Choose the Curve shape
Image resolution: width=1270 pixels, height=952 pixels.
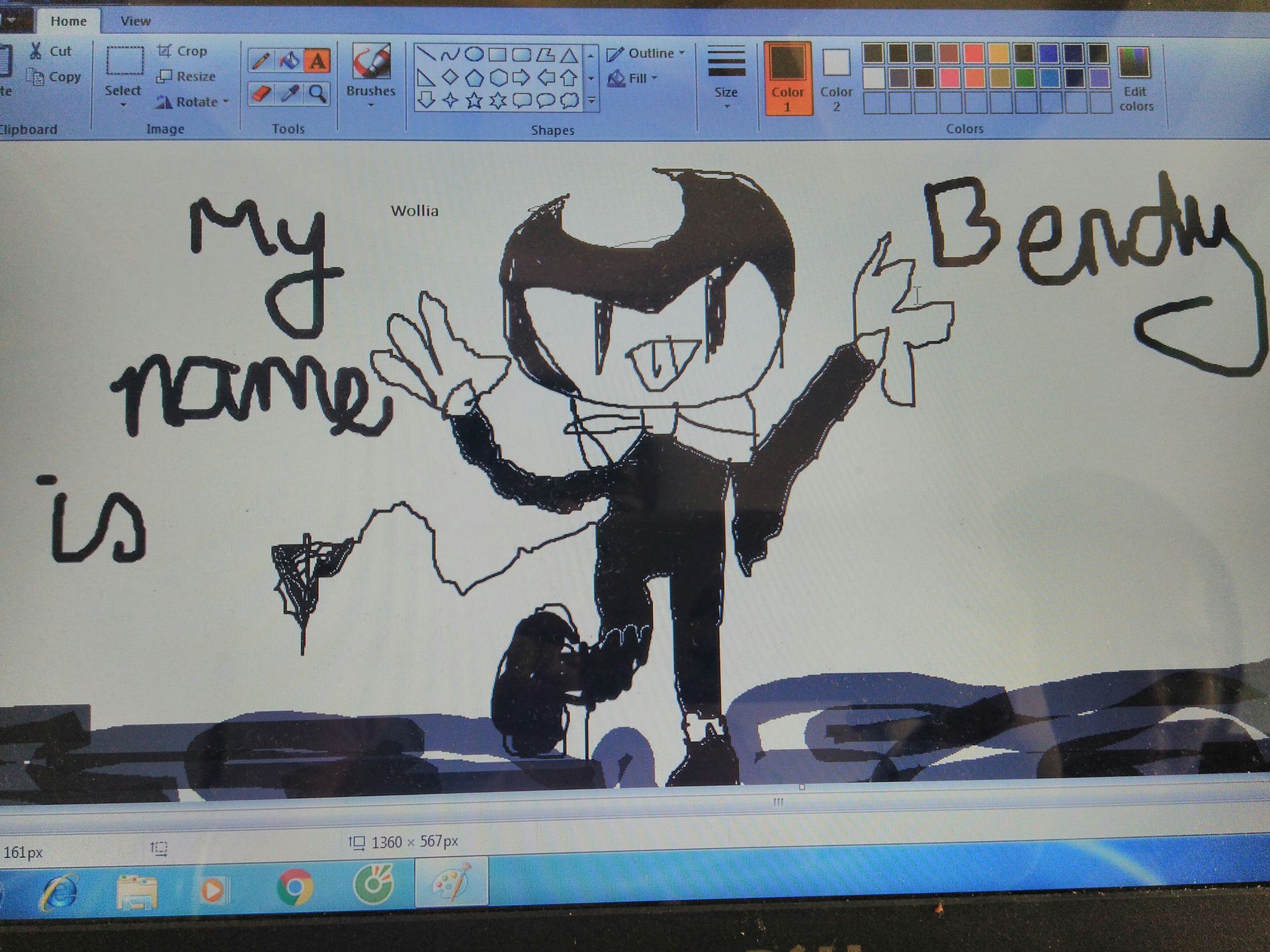pyautogui.click(x=450, y=54)
